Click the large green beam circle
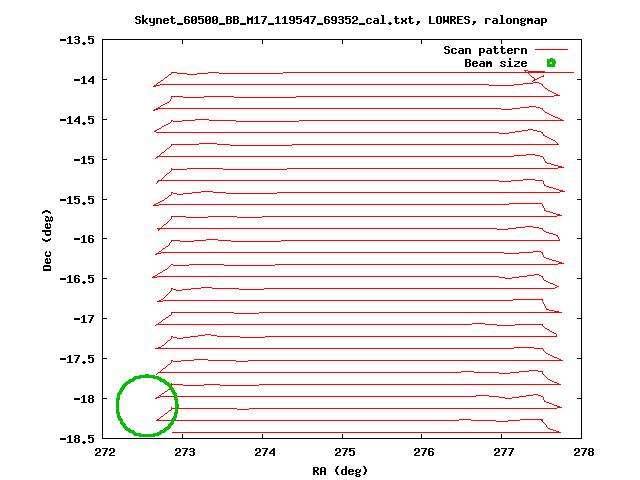This screenshot has width=640, height=480. coord(147,405)
